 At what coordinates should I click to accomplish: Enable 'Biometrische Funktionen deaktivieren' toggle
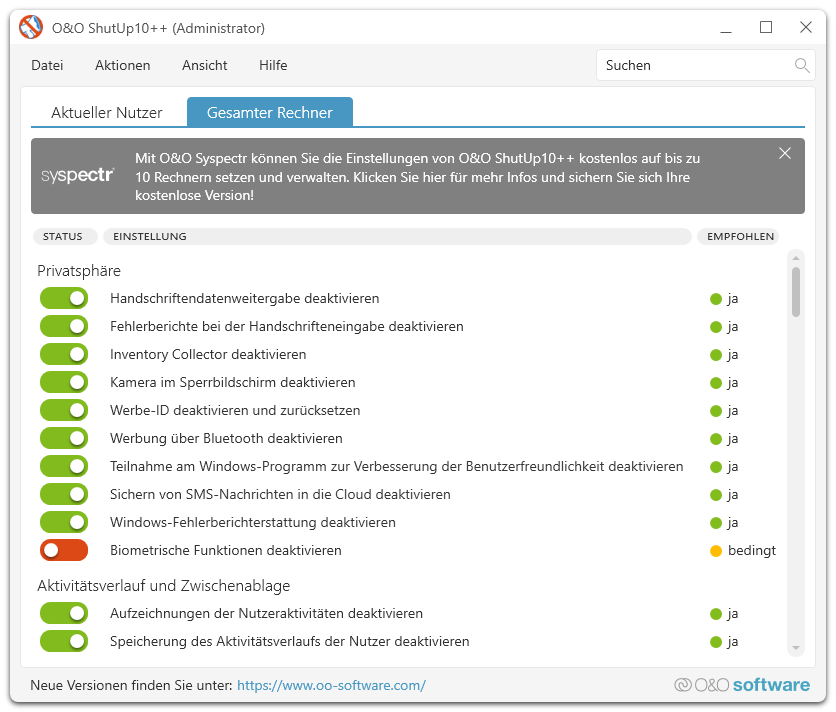64,550
